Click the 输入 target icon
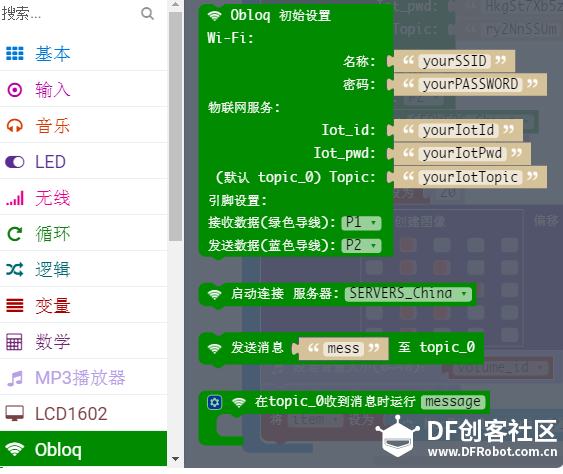Viewport: 563px width, 474px height. [15, 90]
